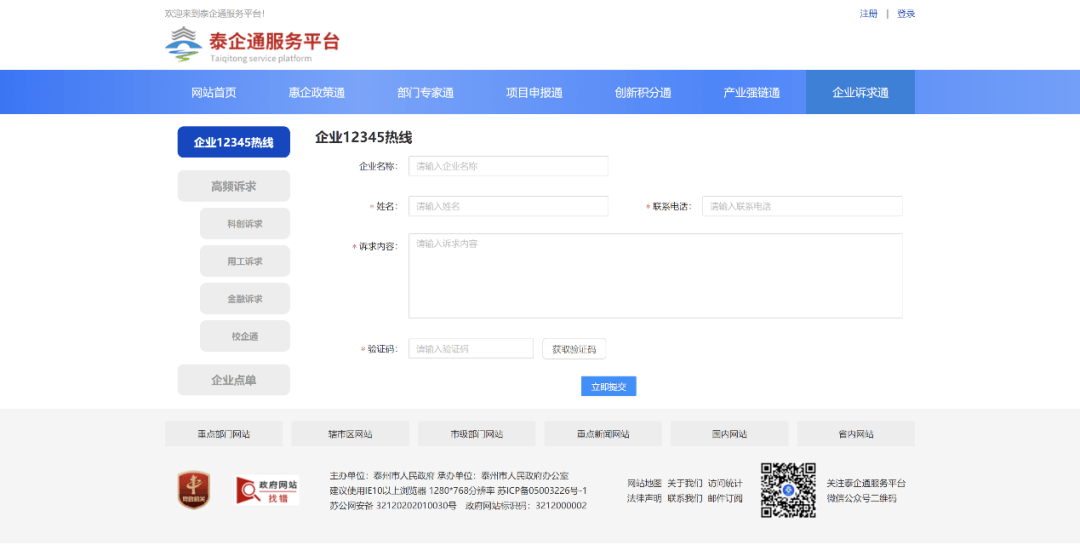Image resolution: width=1080 pixels, height=545 pixels.
Task: Submit the form with 立即提交
Action: point(609,387)
